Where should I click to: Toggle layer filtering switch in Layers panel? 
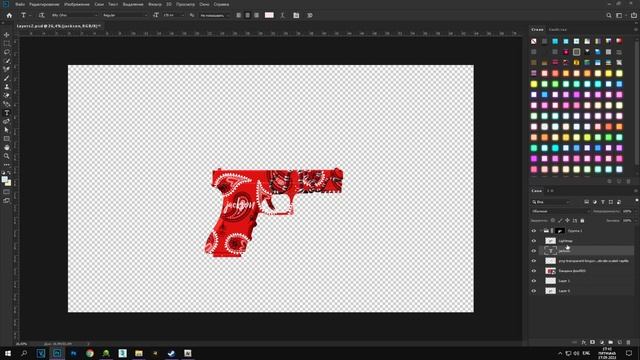pyautogui.click(x=636, y=200)
